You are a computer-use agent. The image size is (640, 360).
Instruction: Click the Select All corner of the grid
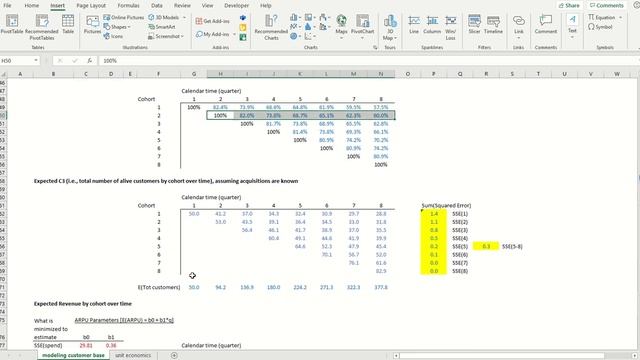(4, 74)
